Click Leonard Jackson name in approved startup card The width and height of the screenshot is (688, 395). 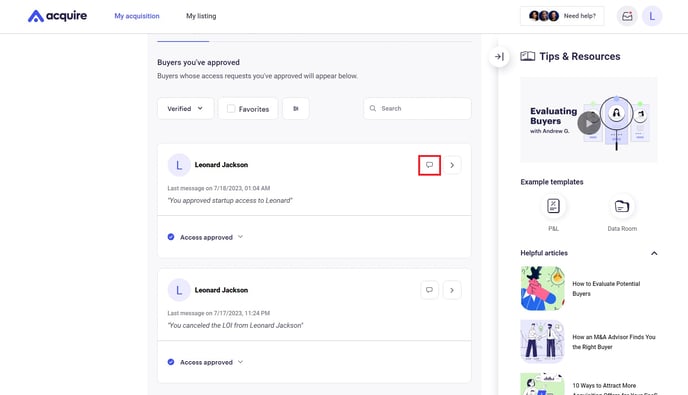point(221,165)
